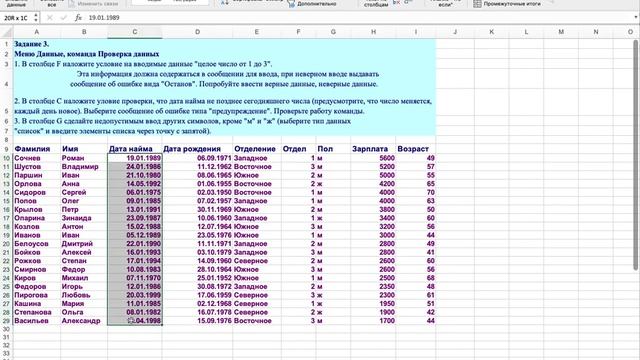Select column A header
The height and width of the screenshot is (360, 640).
coord(37,32)
